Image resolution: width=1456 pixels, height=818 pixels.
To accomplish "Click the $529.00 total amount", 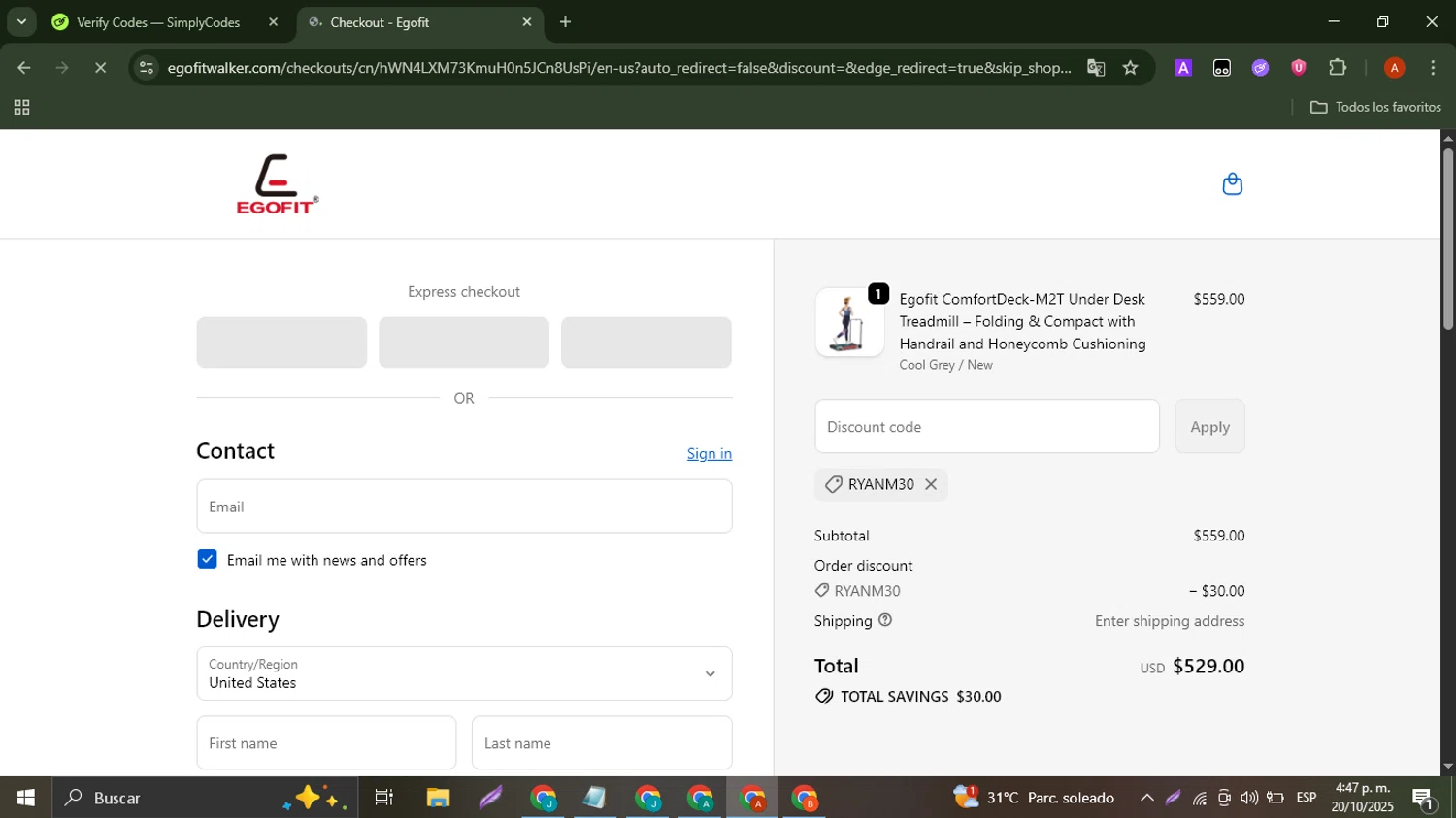I will point(1208,666).
